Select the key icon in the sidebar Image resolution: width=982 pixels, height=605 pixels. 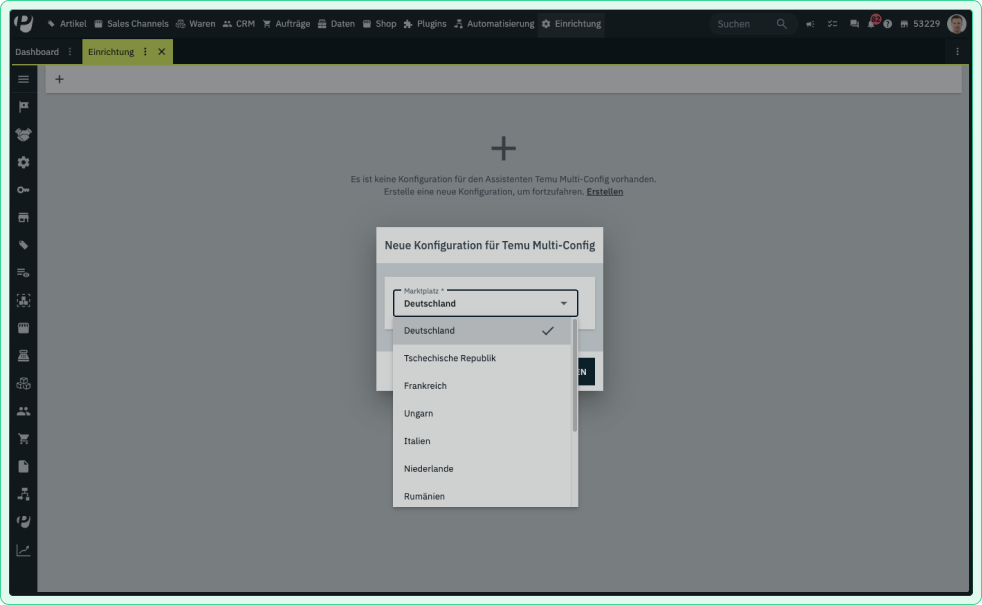coord(23,190)
